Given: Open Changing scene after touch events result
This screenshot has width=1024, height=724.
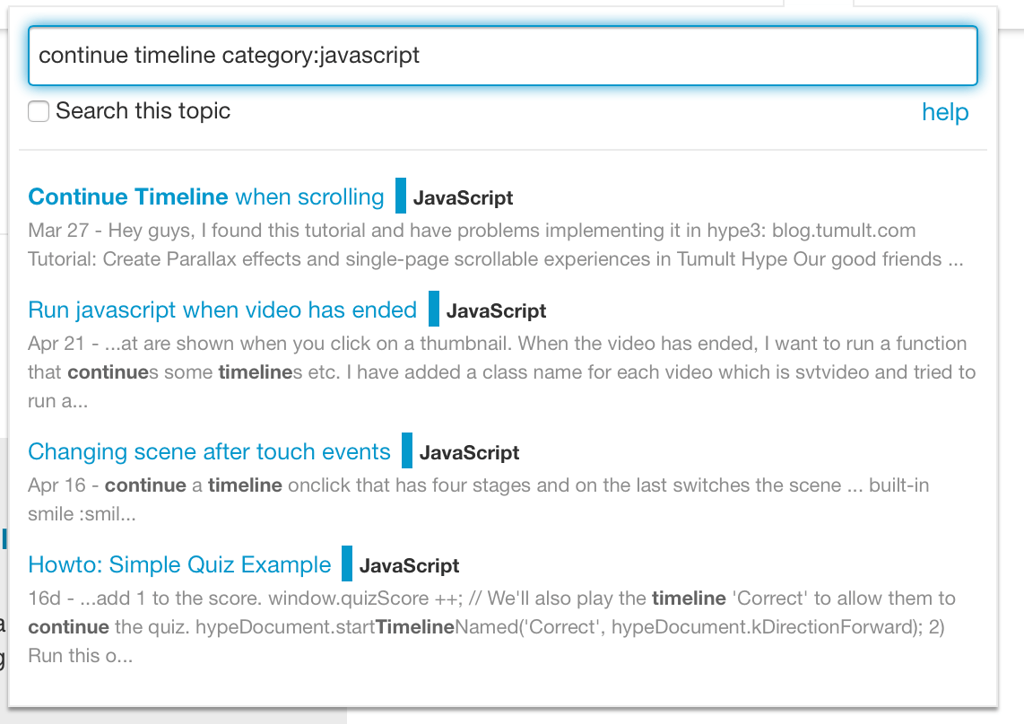Looking at the screenshot, I should (209, 451).
